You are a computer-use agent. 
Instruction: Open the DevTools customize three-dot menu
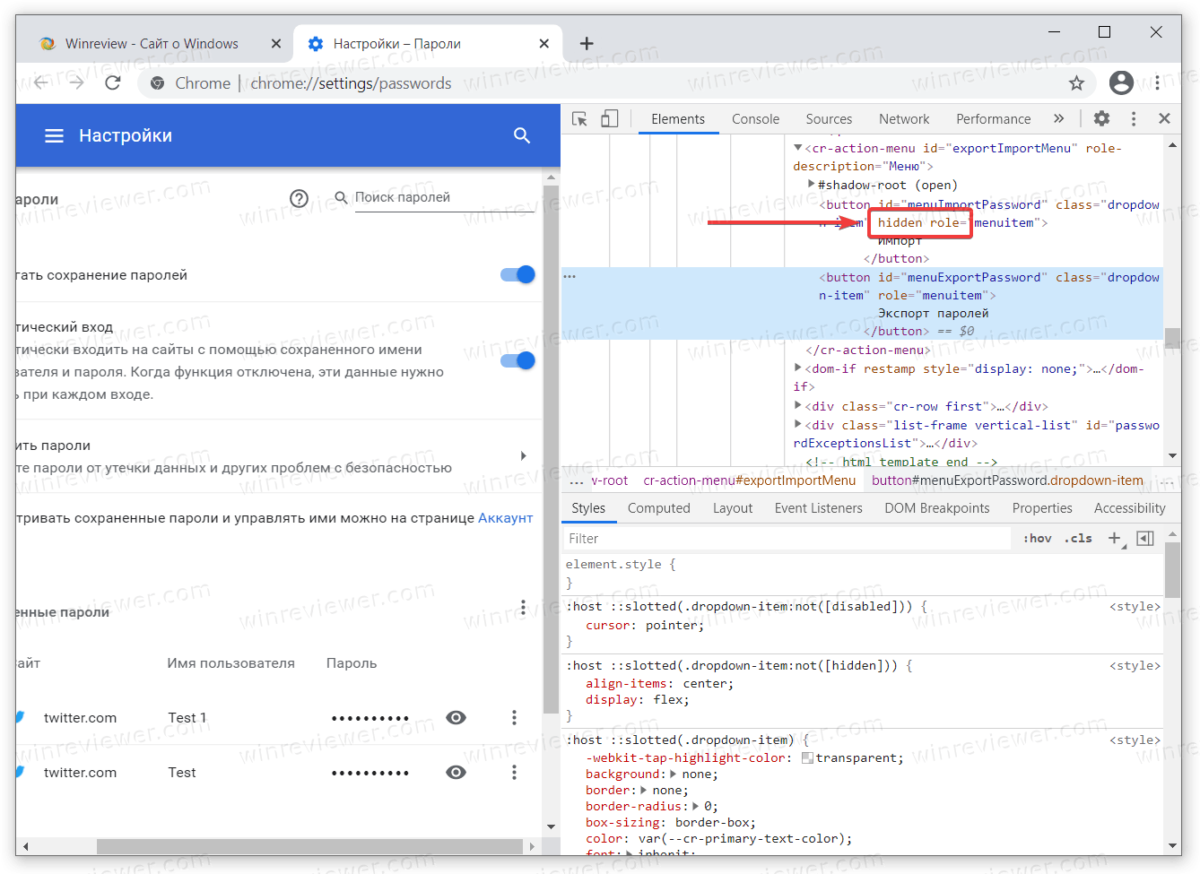[x=1133, y=119]
